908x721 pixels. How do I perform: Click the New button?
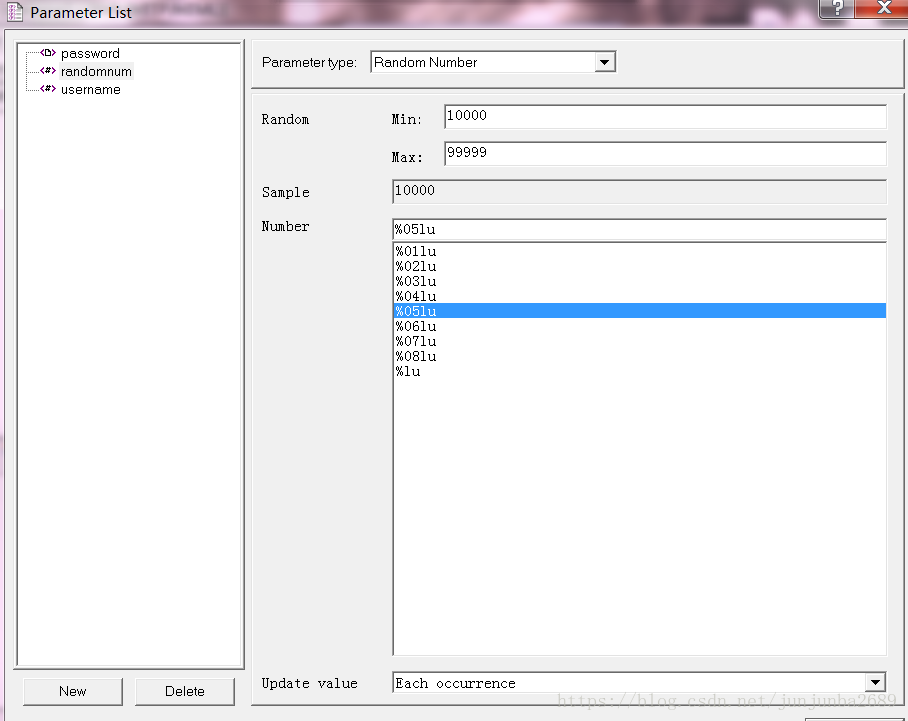coord(73,691)
